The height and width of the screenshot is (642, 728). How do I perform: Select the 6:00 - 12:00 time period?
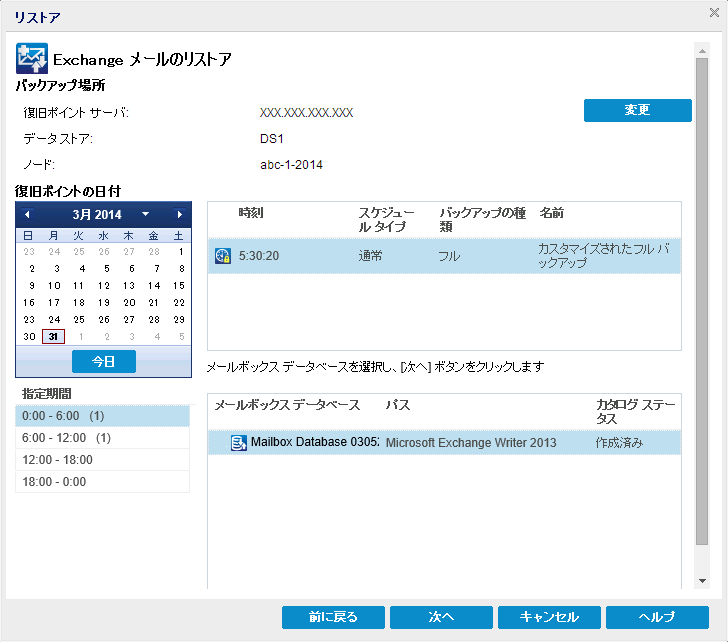pos(102,438)
